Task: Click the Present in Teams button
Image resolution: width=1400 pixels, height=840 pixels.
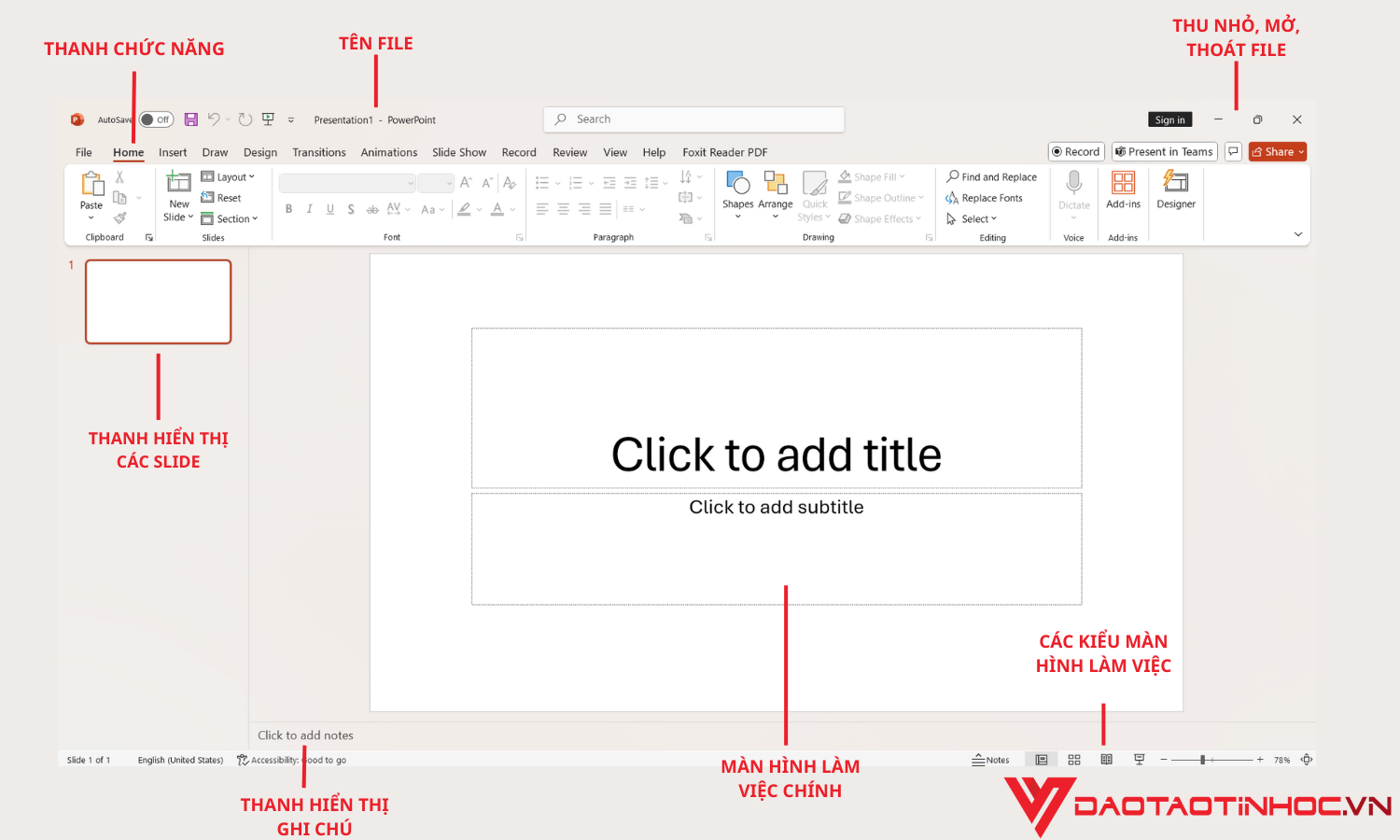Action: 1164,151
